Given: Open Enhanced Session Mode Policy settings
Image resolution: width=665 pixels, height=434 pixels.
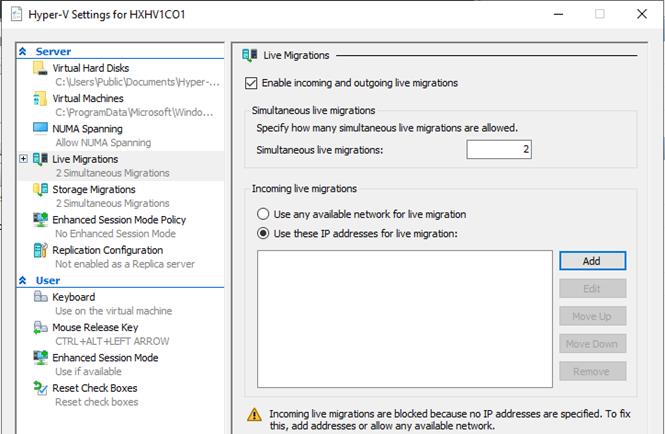Looking at the screenshot, I should 119,220.
